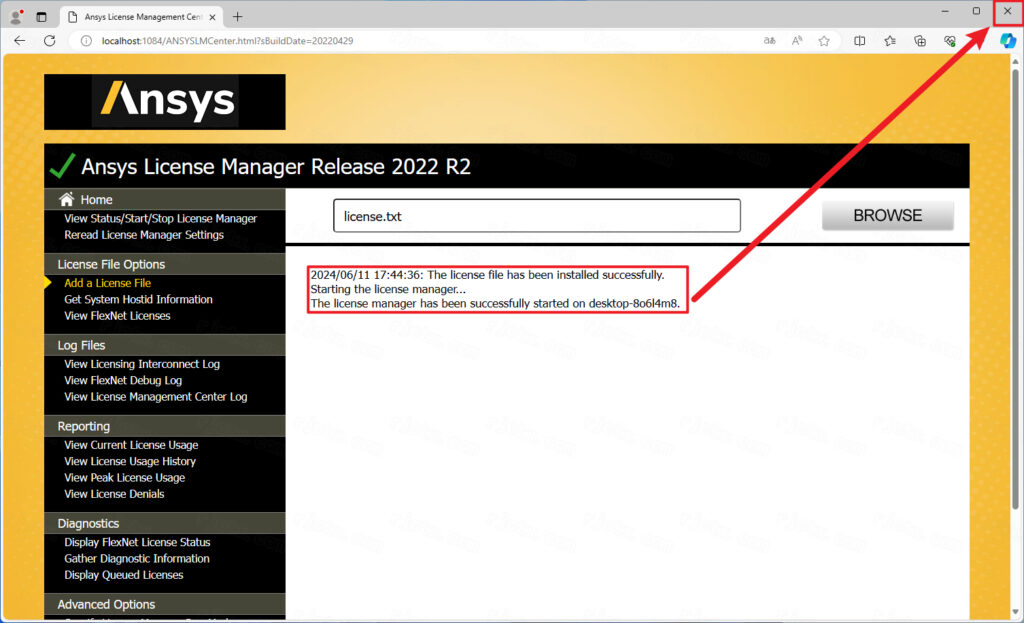Click the text 'The license file has been installed successfully'
1024x623 pixels.
(545, 275)
